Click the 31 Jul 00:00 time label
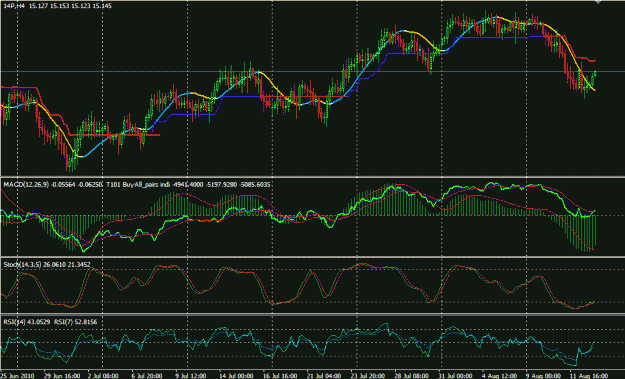 (x=455, y=376)
